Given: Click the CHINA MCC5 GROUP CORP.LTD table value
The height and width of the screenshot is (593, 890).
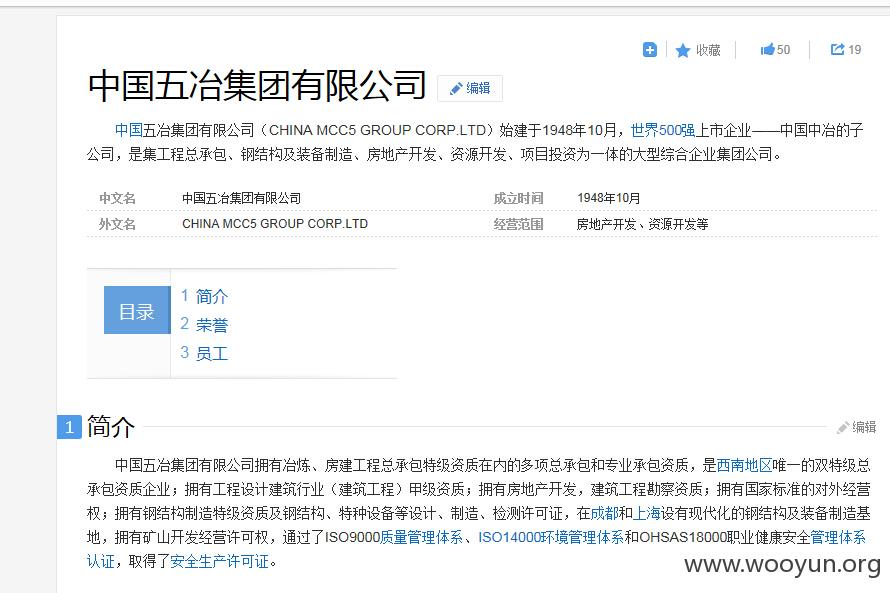Looking at the screenshot, I should (x=275, y=224).
